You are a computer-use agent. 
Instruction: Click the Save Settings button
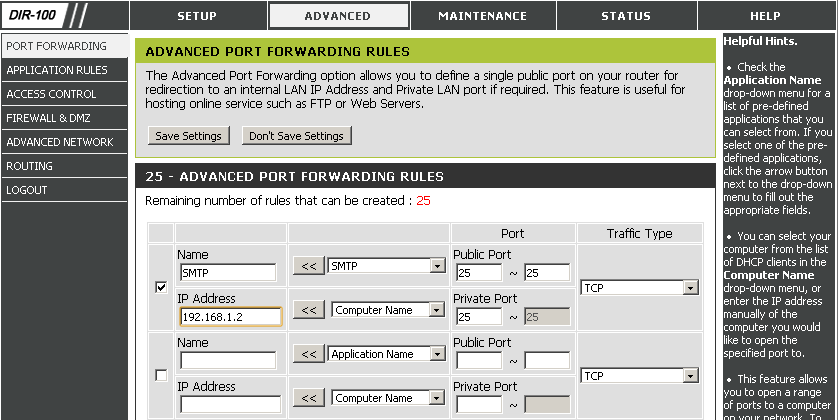(189, 136)
